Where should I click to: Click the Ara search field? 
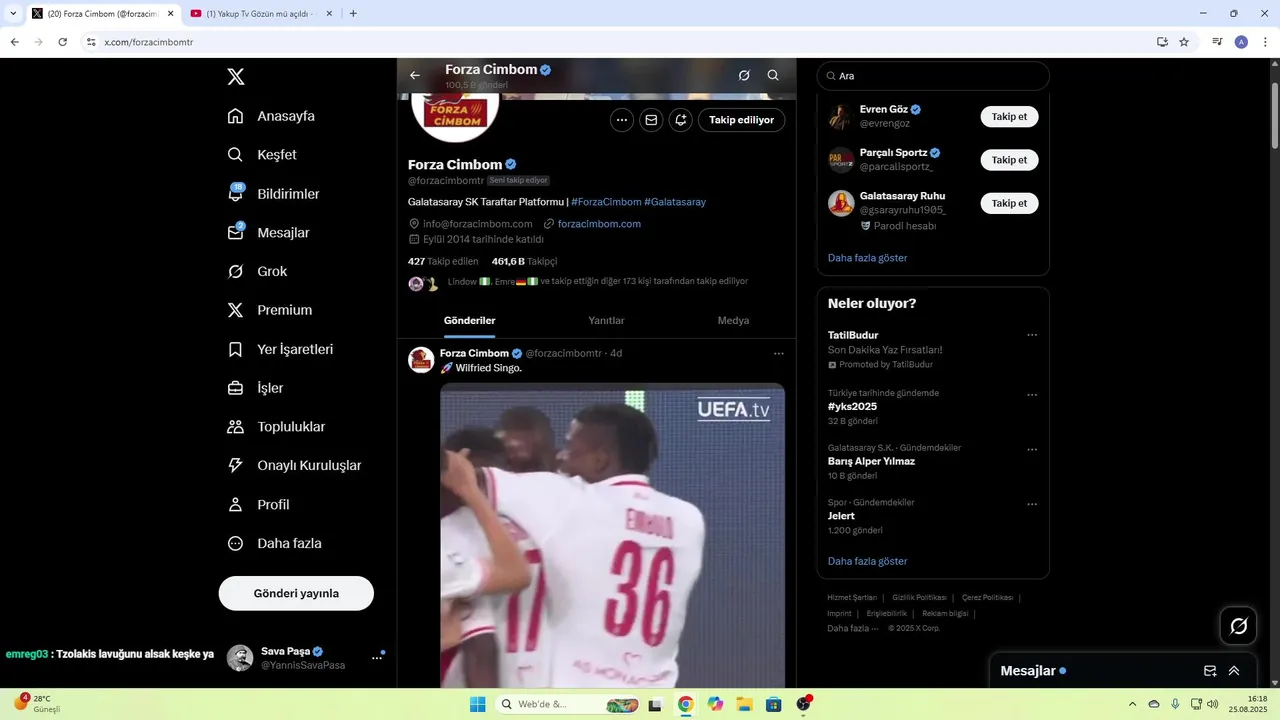pos(933,76)
